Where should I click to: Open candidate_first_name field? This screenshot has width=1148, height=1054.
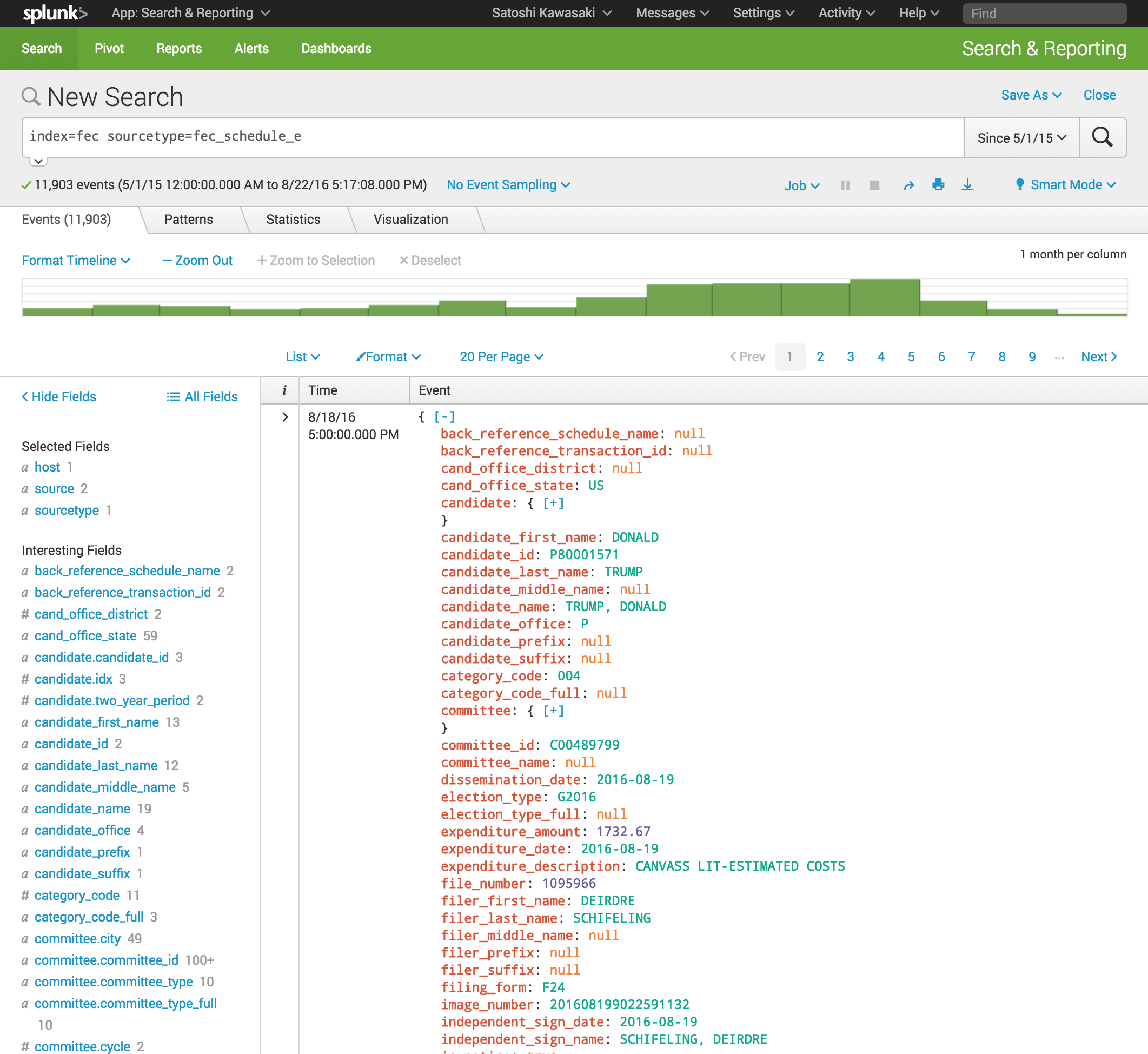coord(97,722)
